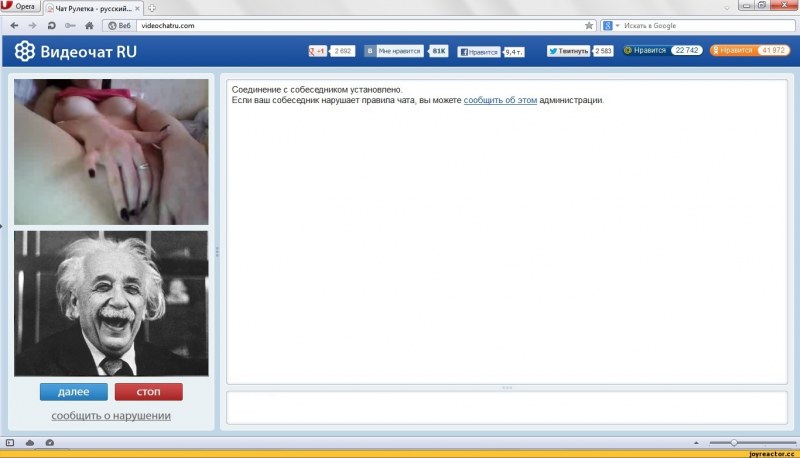Select the Чат Рулетка browser tab

click(x=91, y=8)
